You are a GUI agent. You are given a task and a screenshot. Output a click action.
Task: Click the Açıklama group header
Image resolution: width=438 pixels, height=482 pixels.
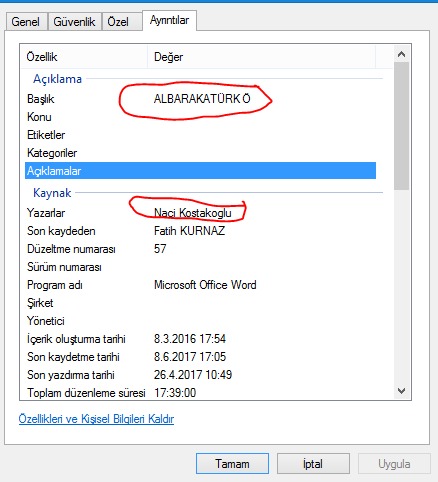(57, 79)
